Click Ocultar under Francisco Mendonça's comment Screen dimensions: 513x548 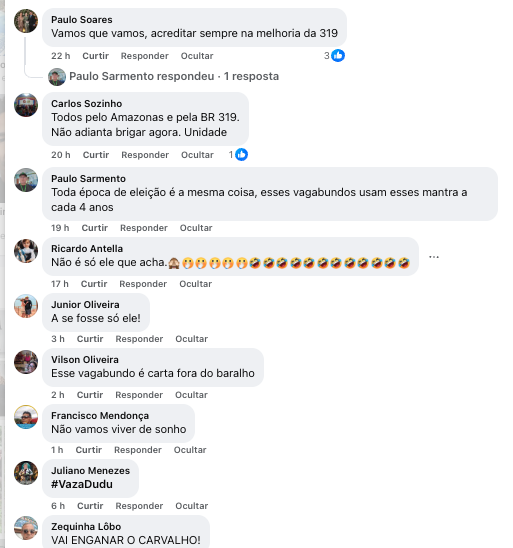[190, 450]
